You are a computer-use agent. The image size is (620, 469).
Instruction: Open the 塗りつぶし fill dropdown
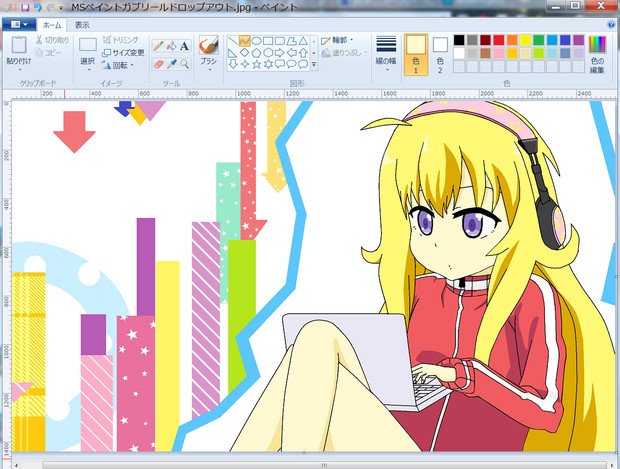tap(344, 53)
